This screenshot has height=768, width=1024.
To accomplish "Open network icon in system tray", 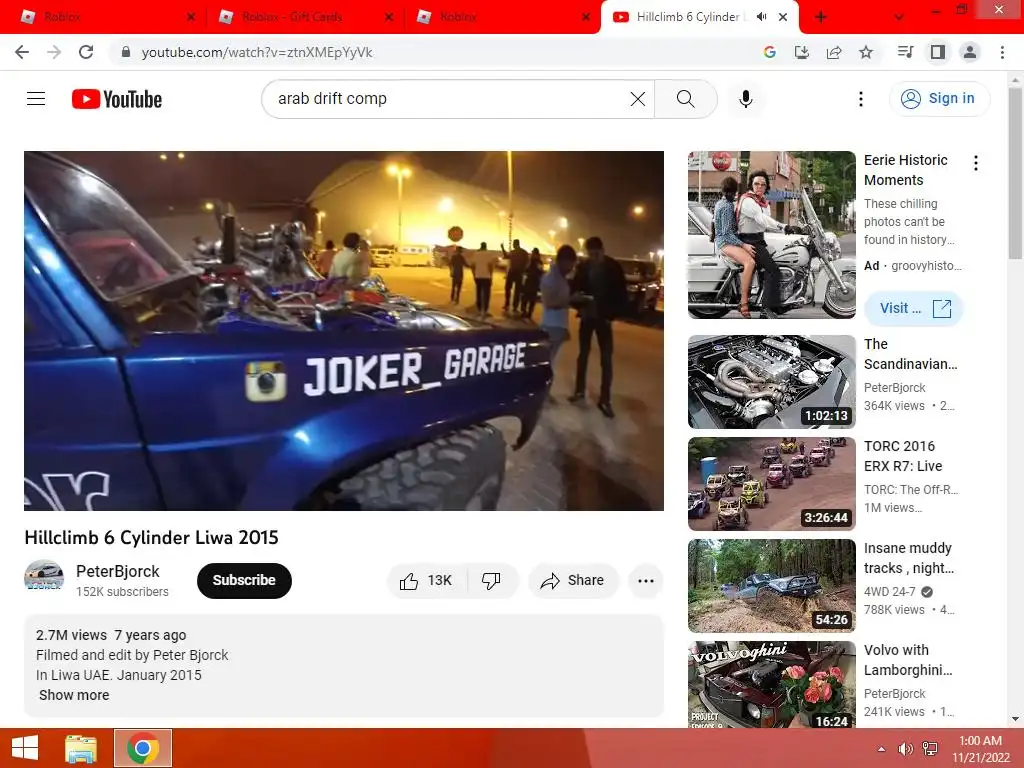I will click(x=930, y=749).
